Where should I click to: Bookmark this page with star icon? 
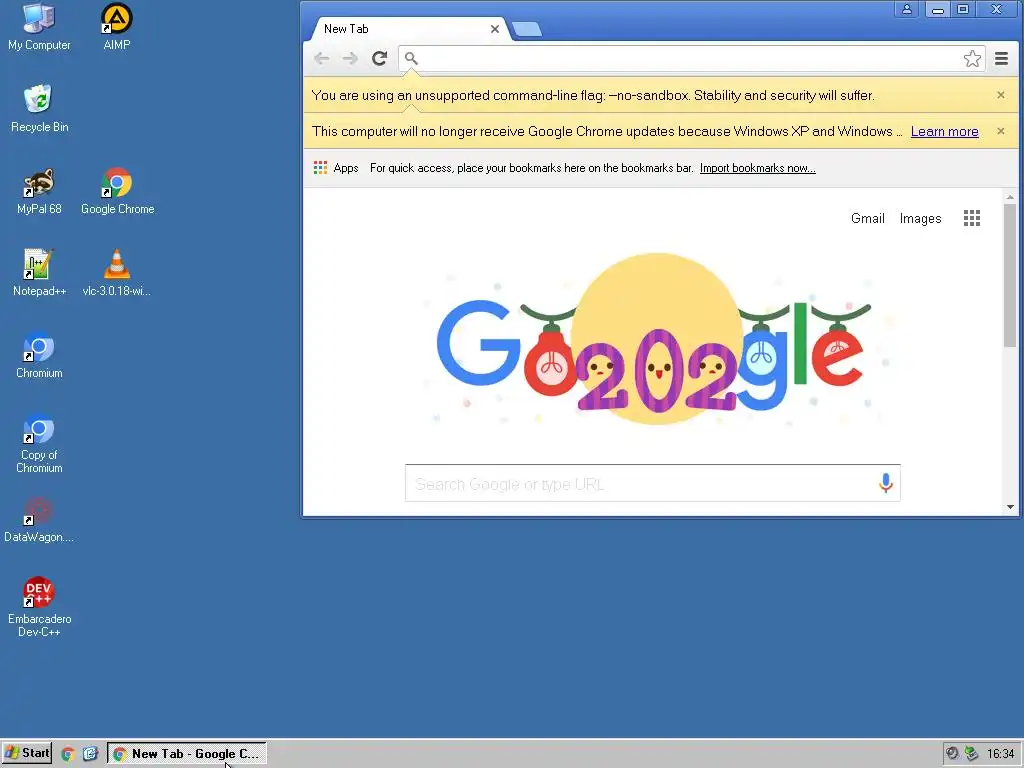tap(972, 59)
